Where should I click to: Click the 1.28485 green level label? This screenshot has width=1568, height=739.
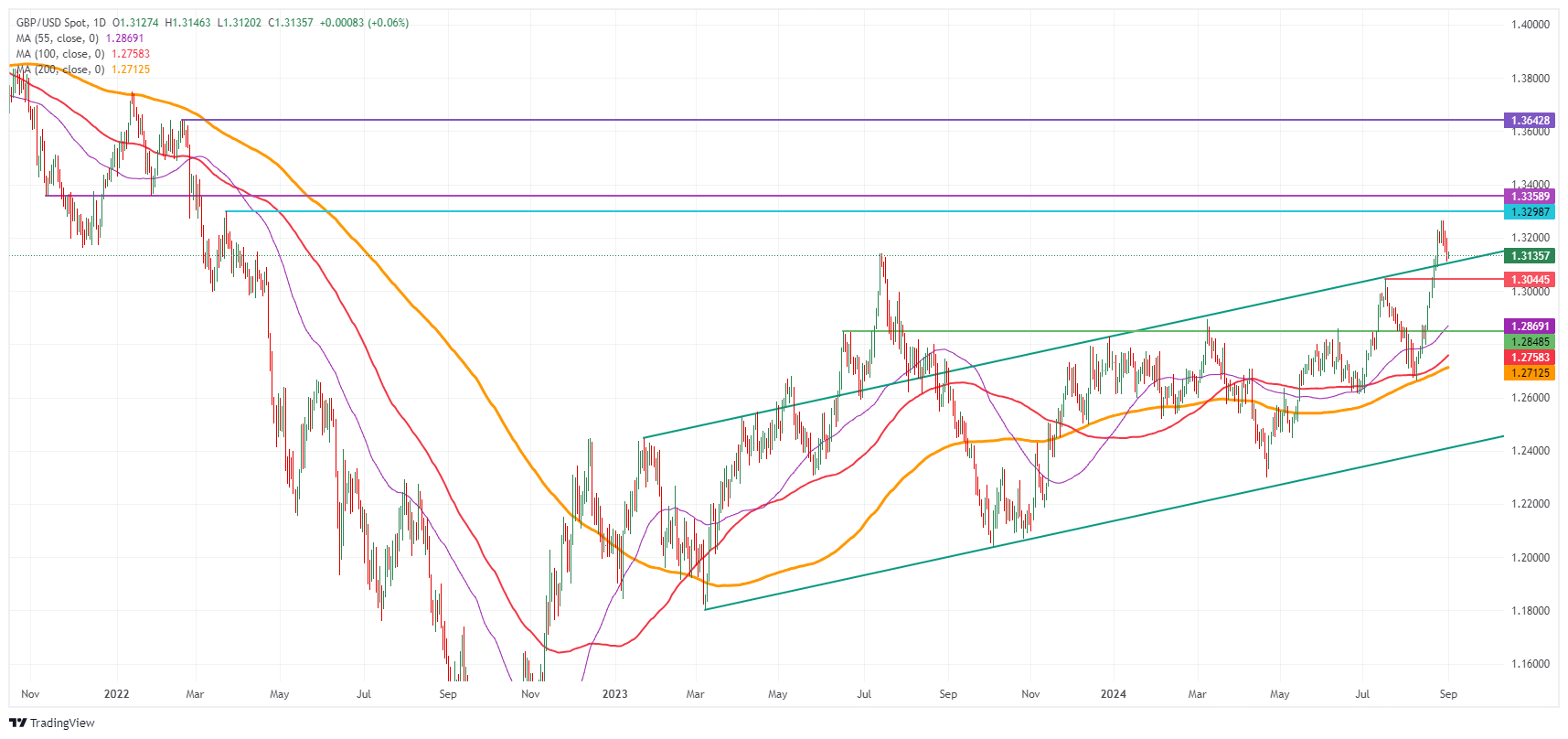click(1529, 342)
